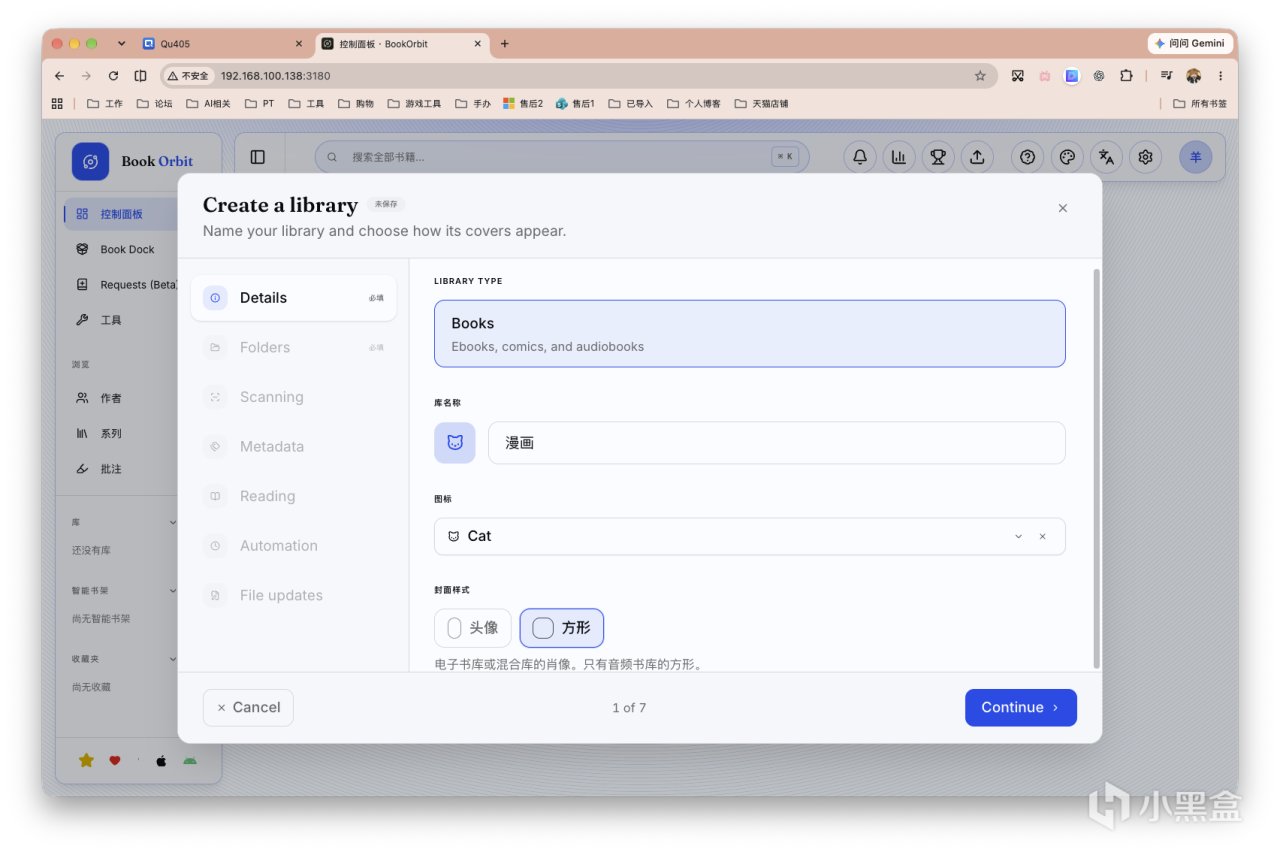Click the notifications bell icon
This screenshot has width=1280, height=852.
click(x=859, y=157)
